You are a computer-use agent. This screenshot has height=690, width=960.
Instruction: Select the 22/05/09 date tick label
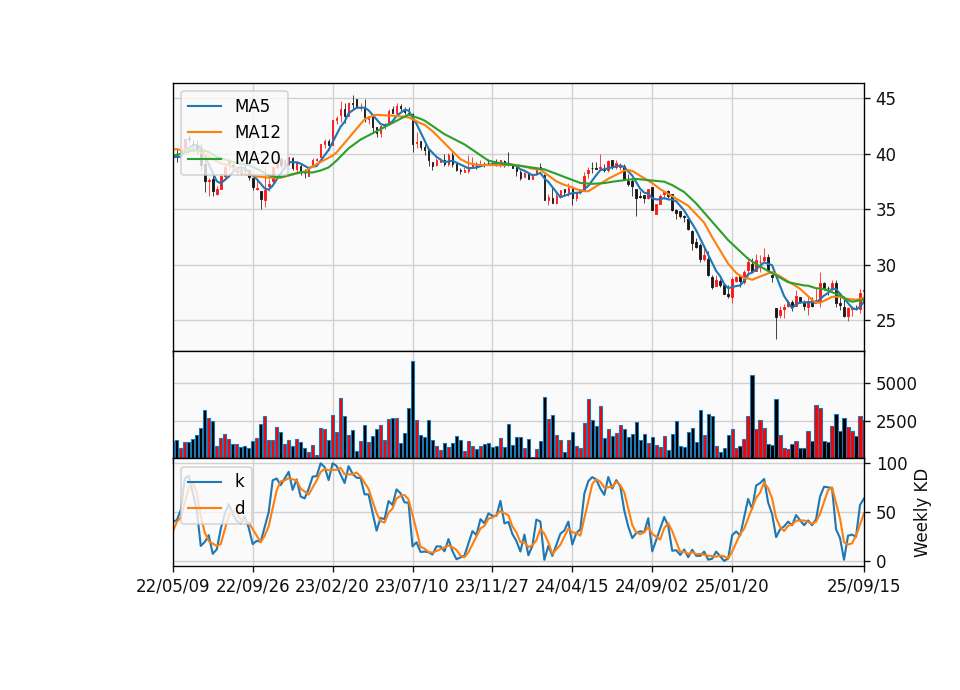pos(173,586)
